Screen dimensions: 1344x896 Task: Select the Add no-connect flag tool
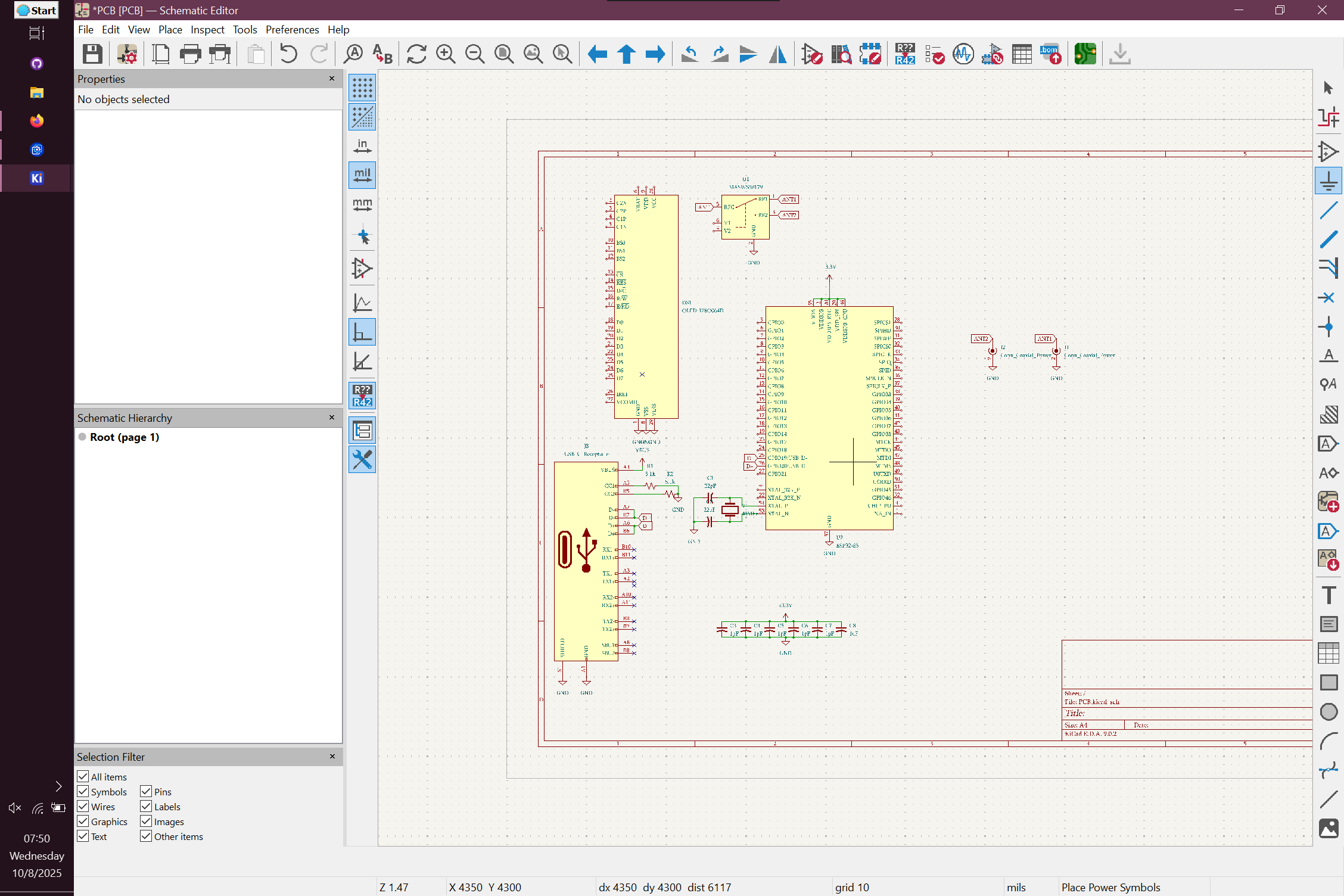(x=1329, y=297)
